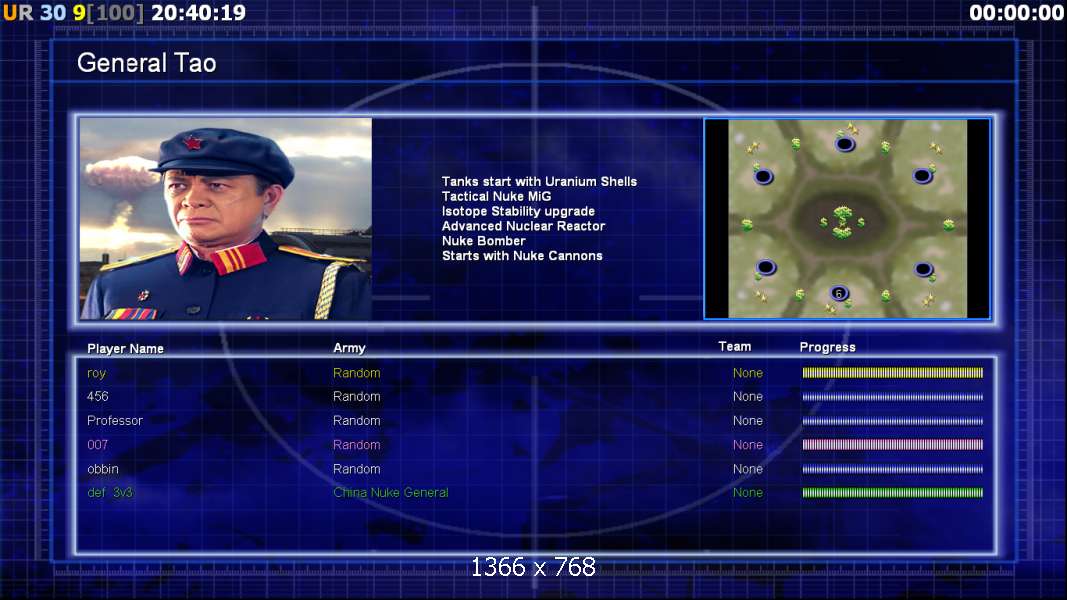This screenshot has height=600, width=1067.
Task: Click obbin's Random army entry
Action: pos(357,469)
